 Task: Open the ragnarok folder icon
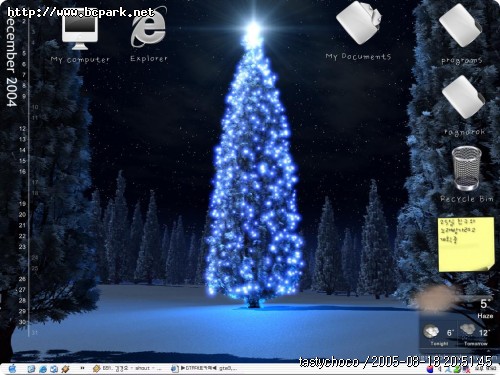[463, 97]
